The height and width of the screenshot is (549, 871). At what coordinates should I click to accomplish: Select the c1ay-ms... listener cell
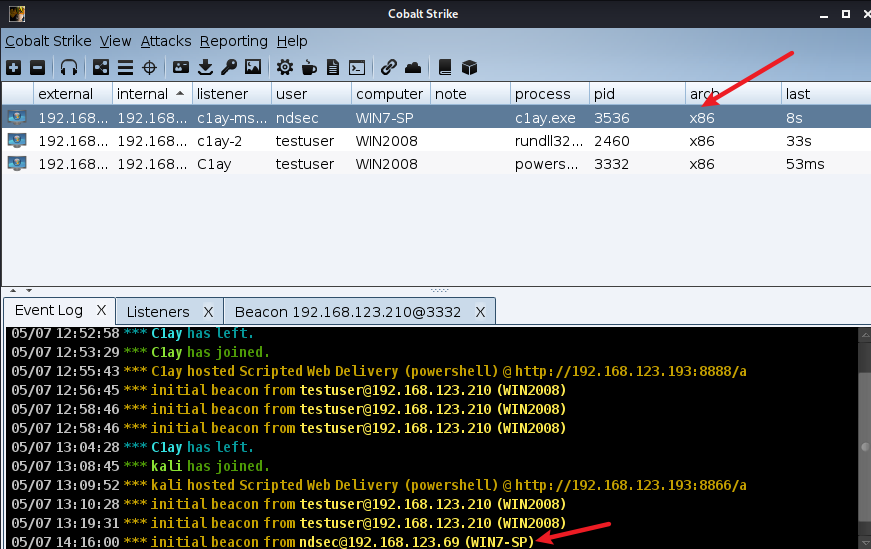tap(232, 118)
